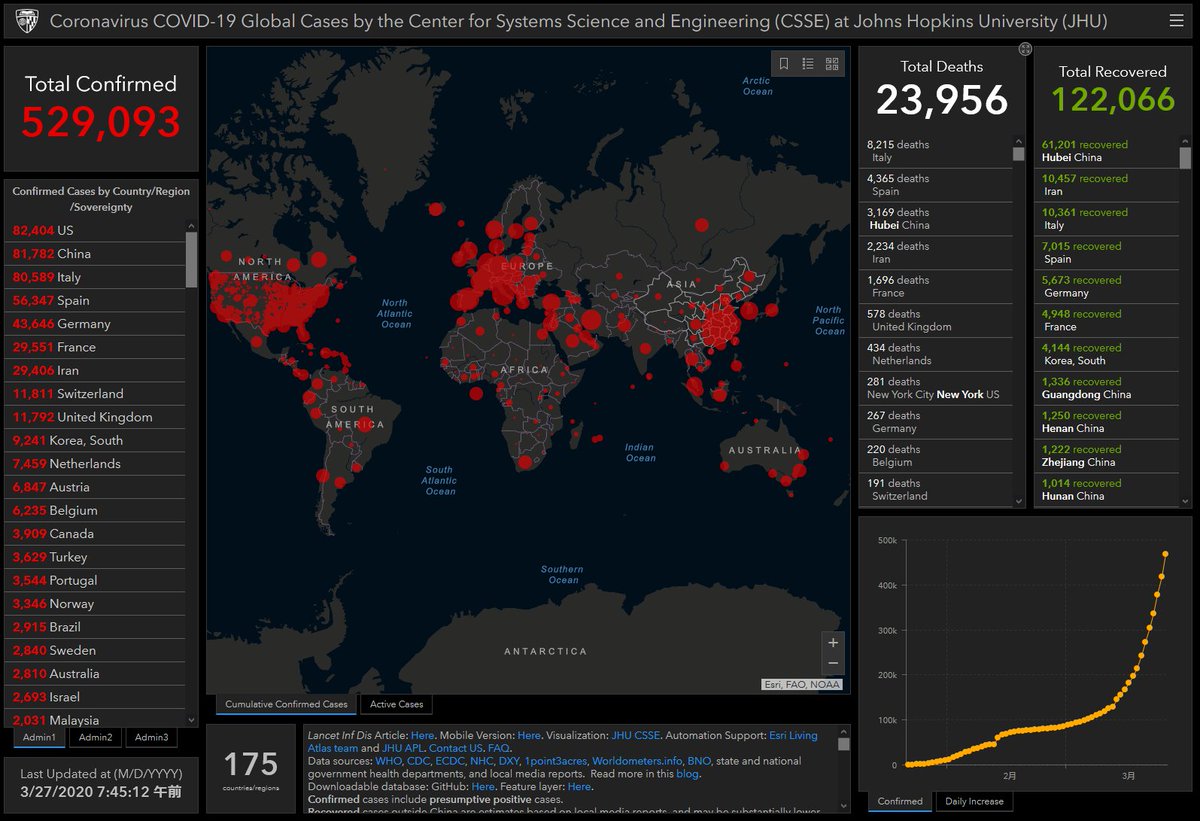
Task: Click '578 deaths United Kingdom' entry
Action: pos(936,320)
